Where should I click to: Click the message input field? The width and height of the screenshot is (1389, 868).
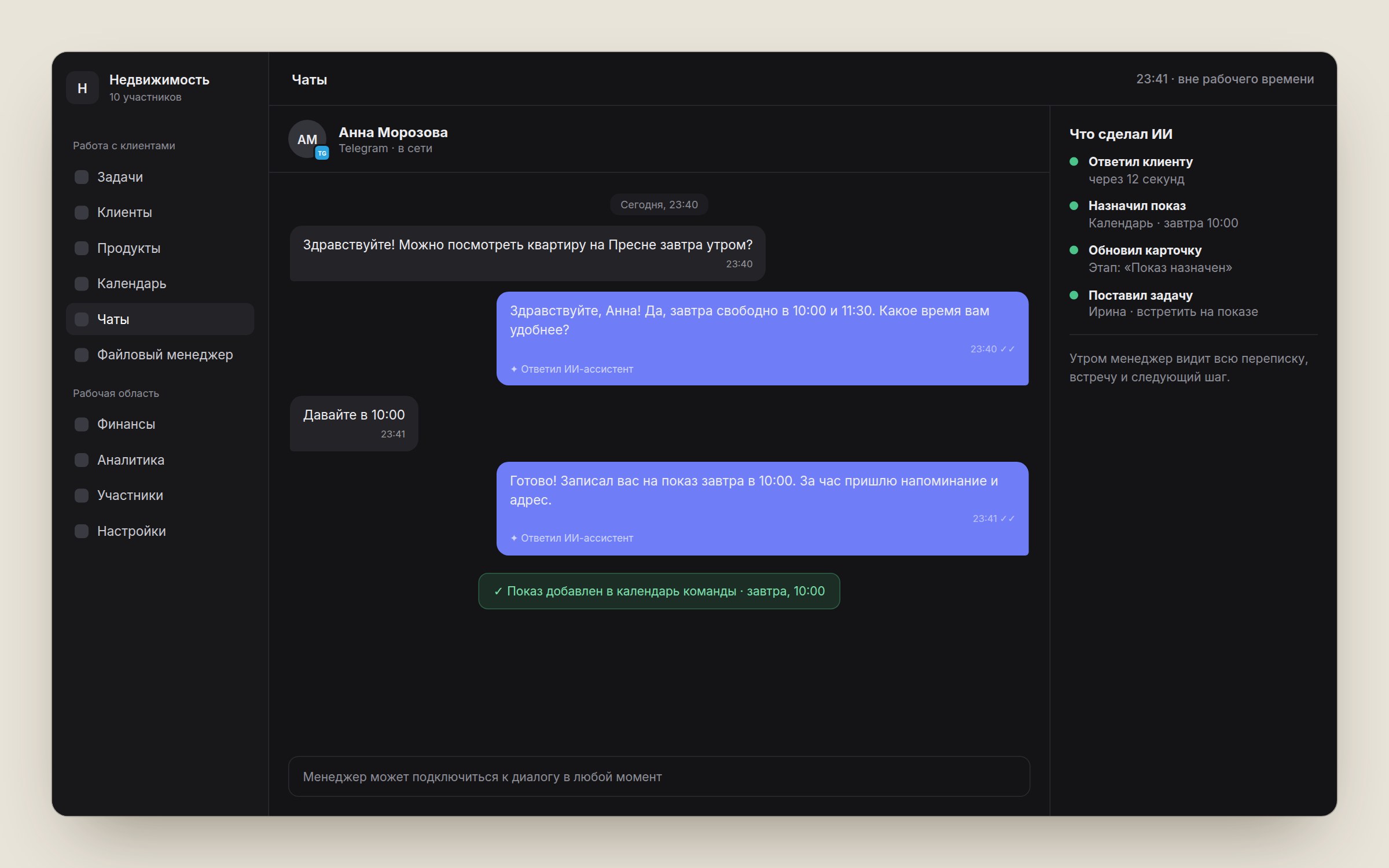tap(659, 777)
